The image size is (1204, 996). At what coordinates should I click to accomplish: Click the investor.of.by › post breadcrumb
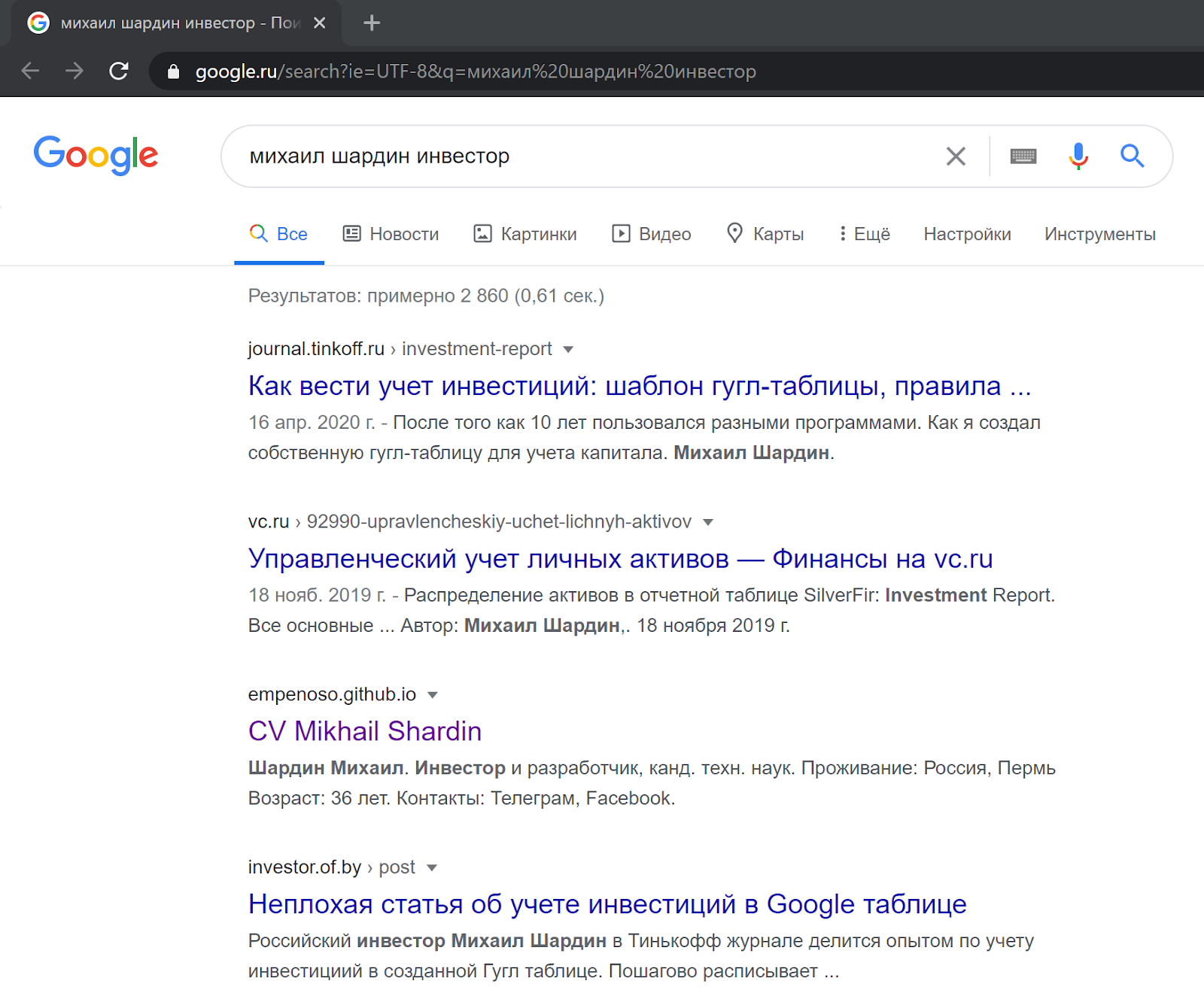pos(331,867)
